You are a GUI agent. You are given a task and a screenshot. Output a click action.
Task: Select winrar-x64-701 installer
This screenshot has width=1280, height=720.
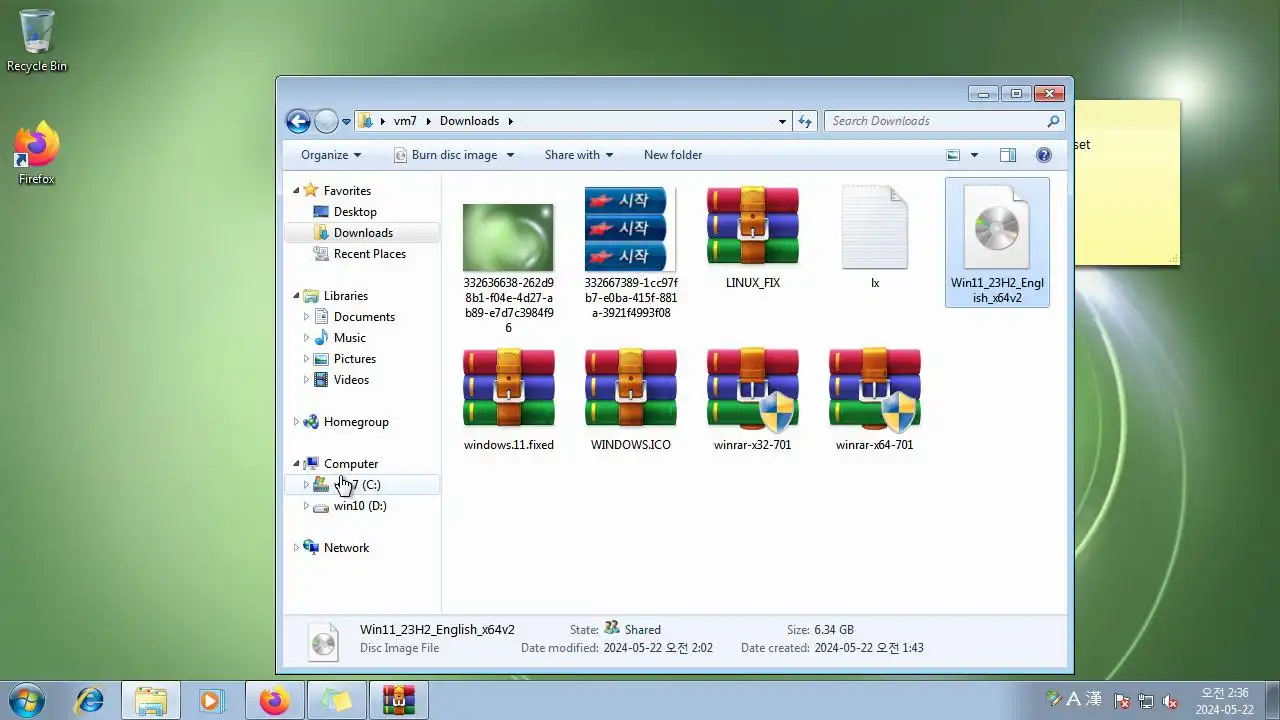click(874, 399)
